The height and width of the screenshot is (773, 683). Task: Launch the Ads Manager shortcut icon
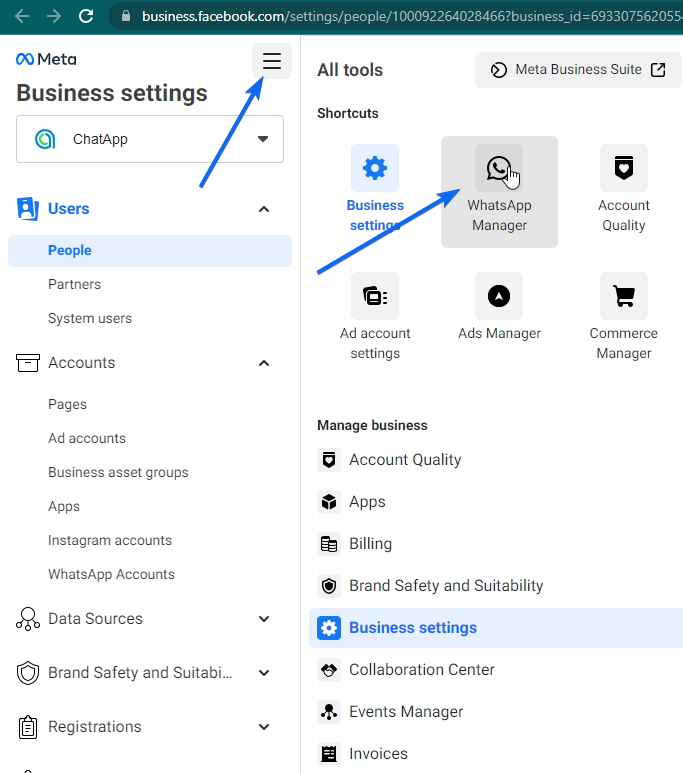498,296
